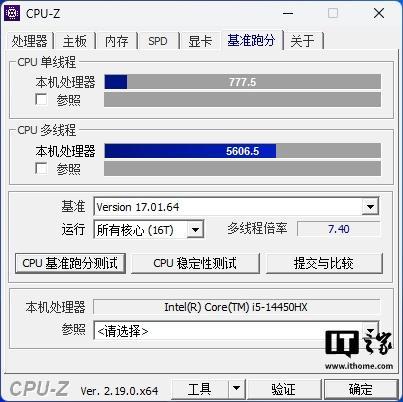
Task: Click the 提交与比较 button
Action: 324,263
